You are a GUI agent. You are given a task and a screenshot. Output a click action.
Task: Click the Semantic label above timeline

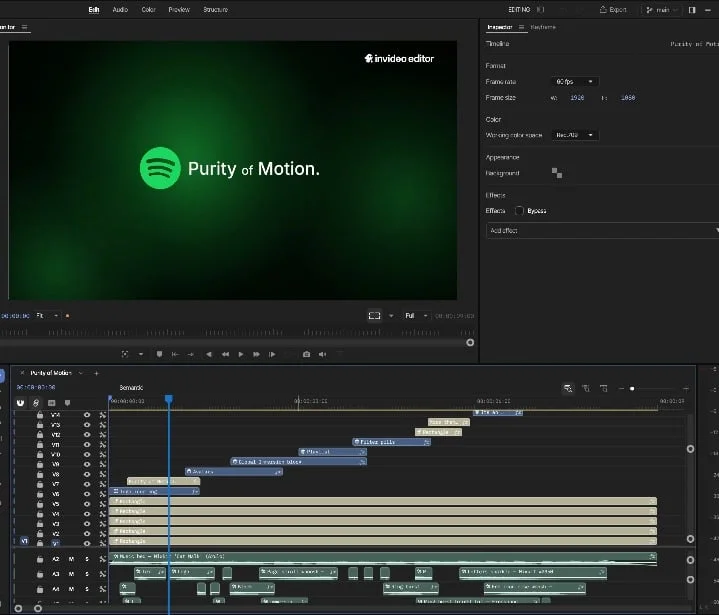[x=131, y=388]
